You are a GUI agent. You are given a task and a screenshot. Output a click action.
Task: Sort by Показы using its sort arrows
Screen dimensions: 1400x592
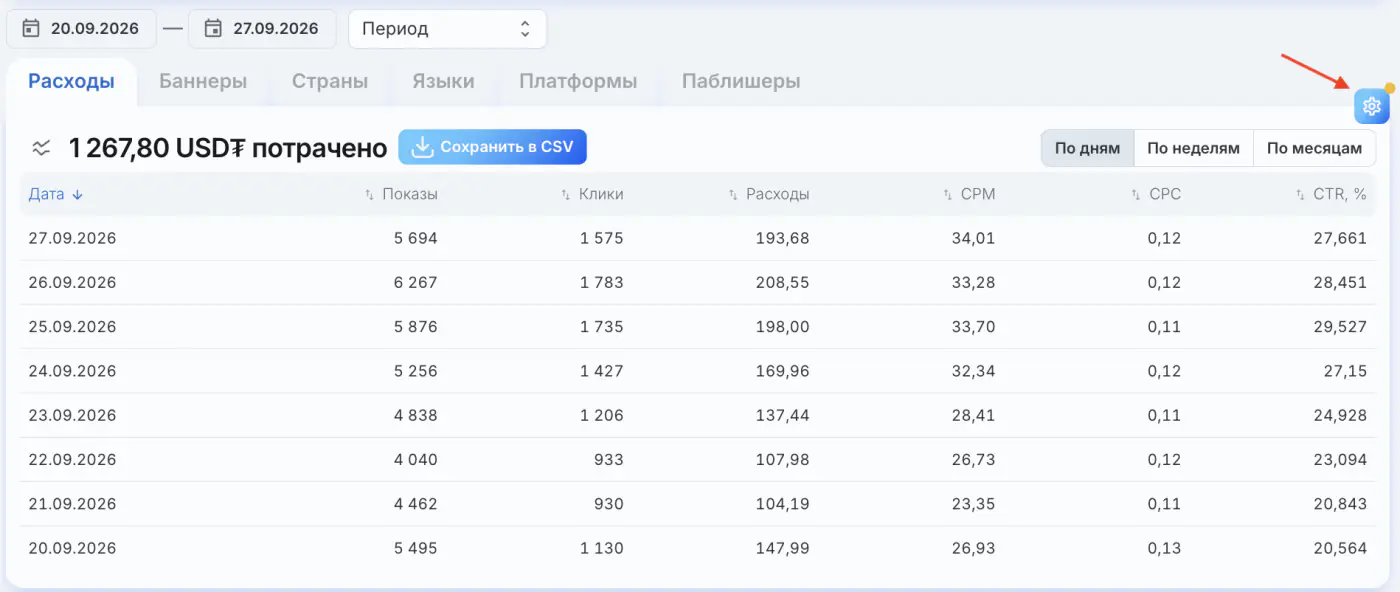pyautogui.click(x=369, y=195)
